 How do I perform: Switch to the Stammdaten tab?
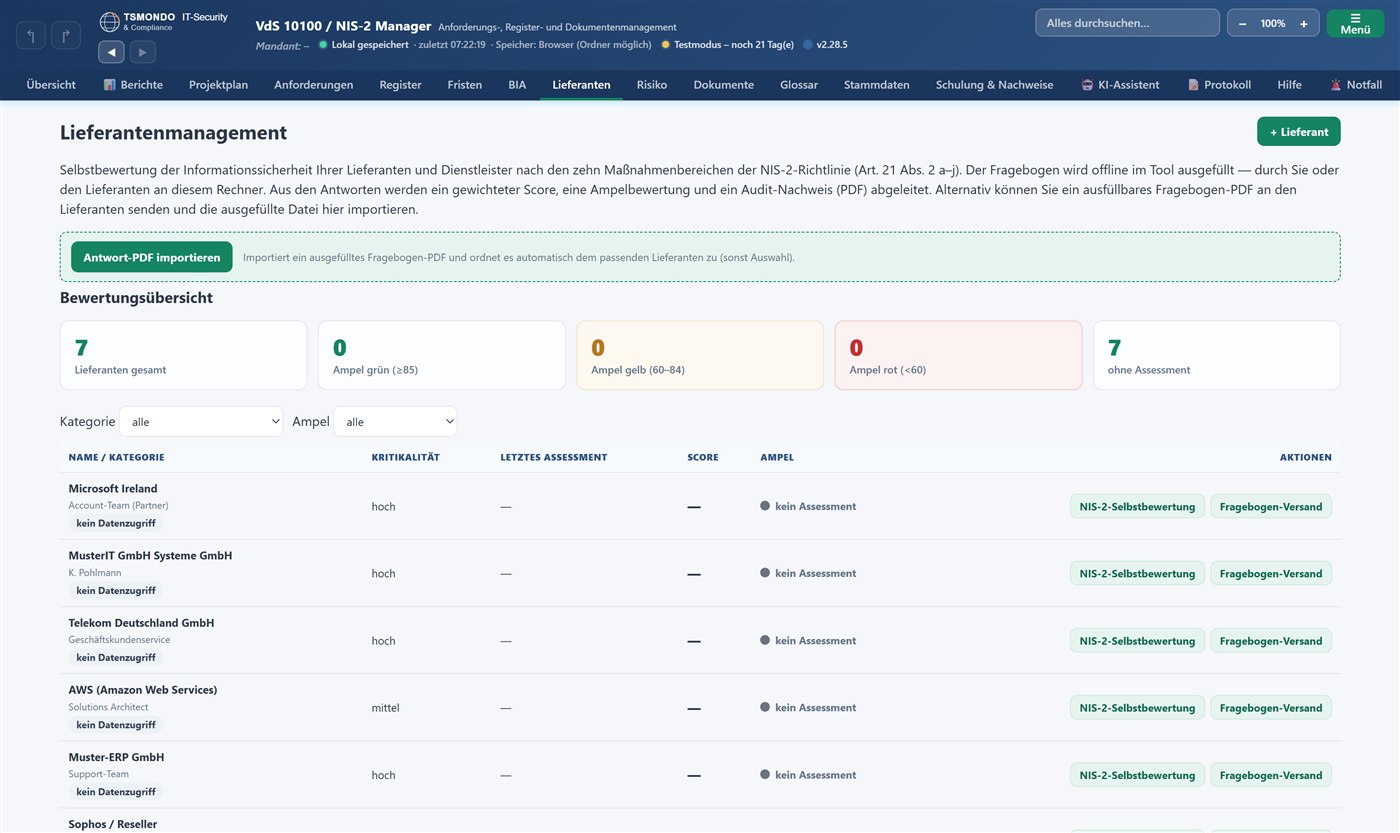click(877, 85)
